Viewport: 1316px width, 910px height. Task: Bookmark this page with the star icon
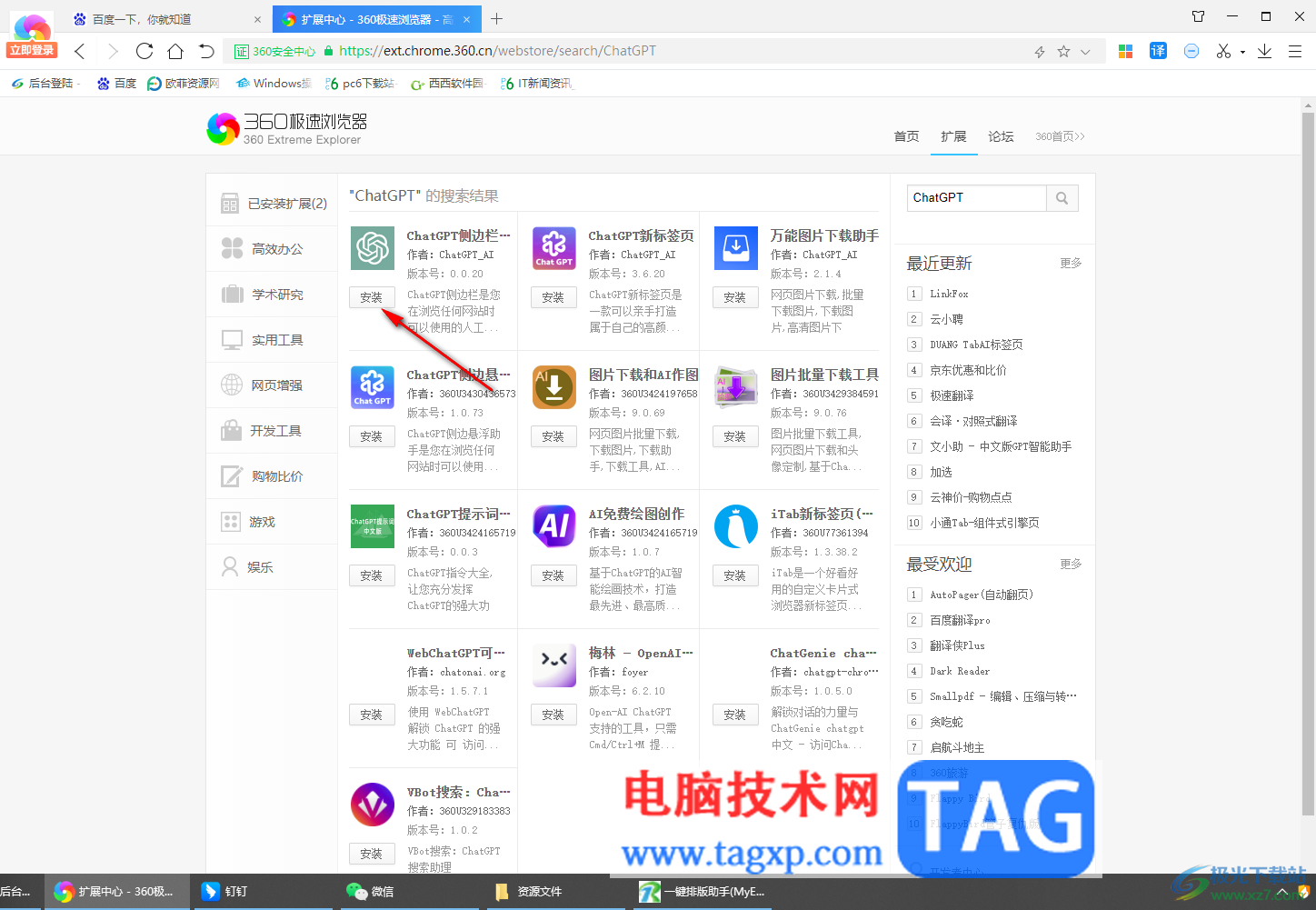click(1063, 52)
